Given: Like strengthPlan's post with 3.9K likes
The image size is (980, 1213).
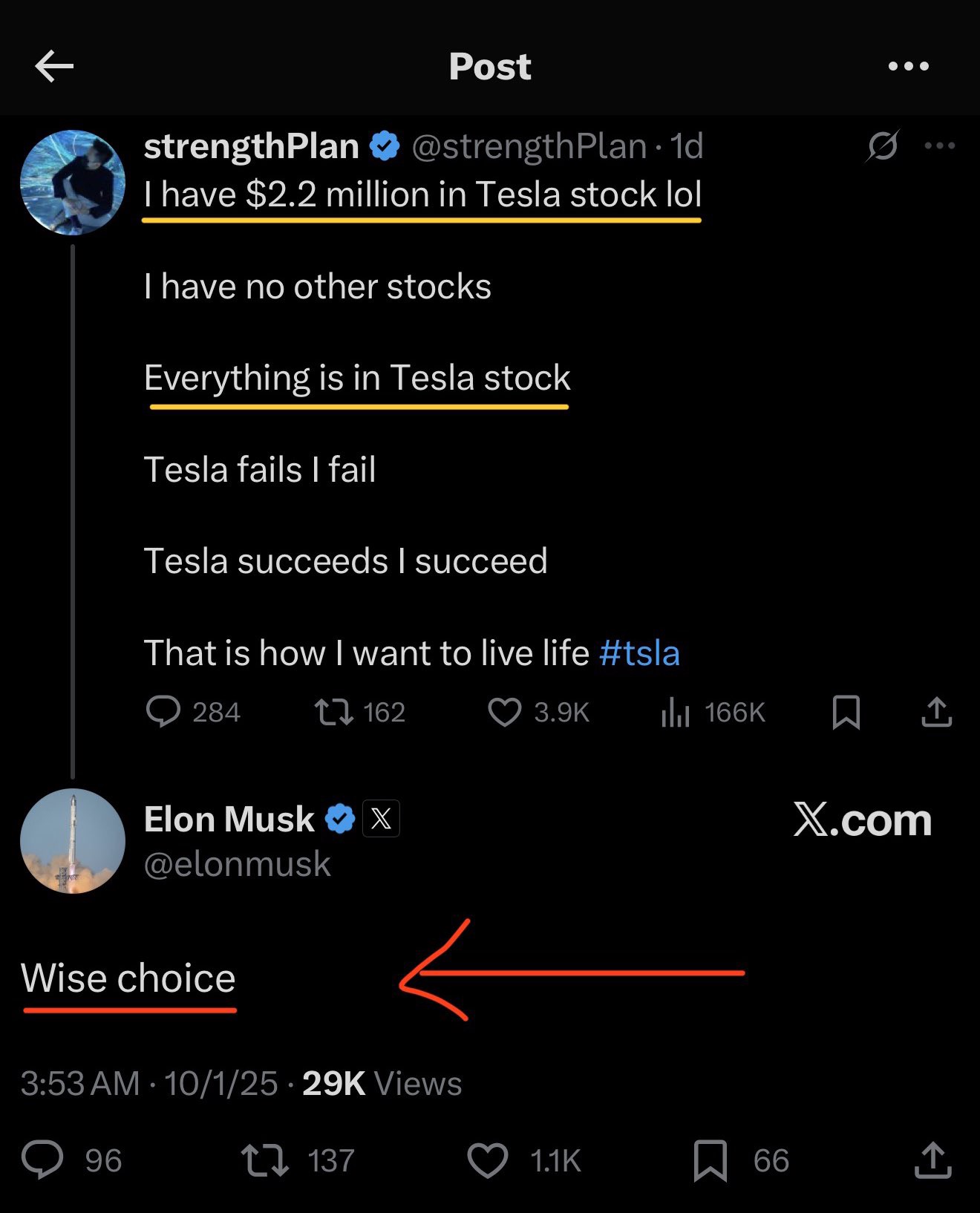Looking at the screenshot, I should tap(505, 713).
